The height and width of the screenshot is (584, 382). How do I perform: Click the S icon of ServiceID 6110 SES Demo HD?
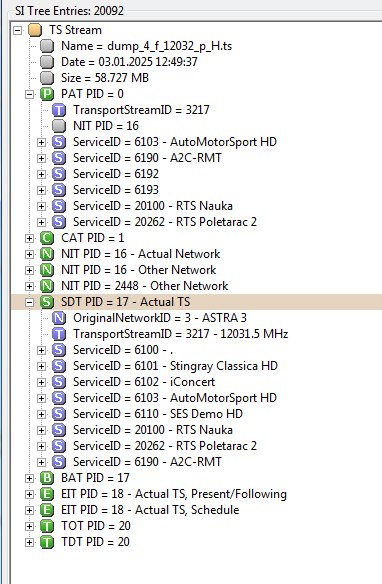click(x=59, y=414)
